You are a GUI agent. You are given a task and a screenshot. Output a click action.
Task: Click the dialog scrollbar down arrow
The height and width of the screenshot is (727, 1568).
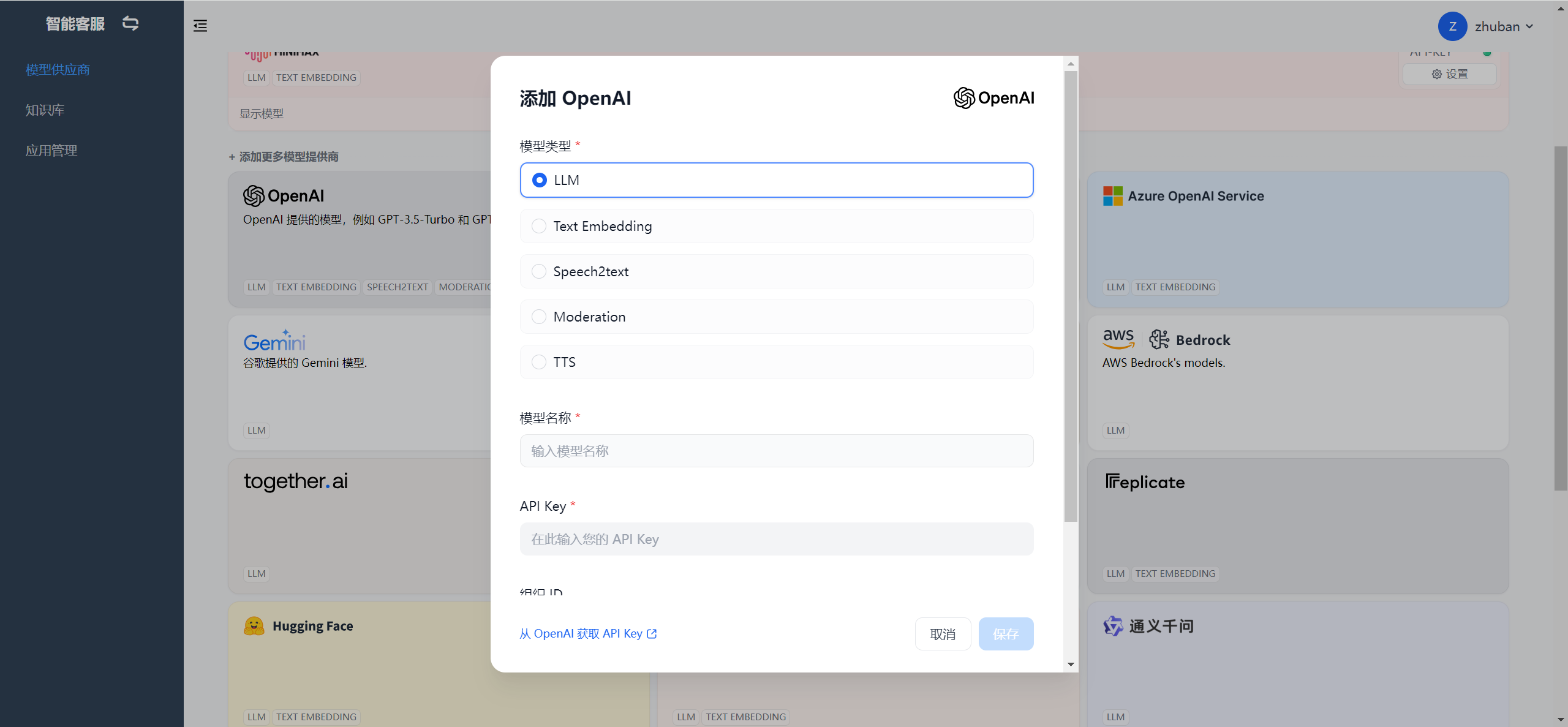point(1071,665)
